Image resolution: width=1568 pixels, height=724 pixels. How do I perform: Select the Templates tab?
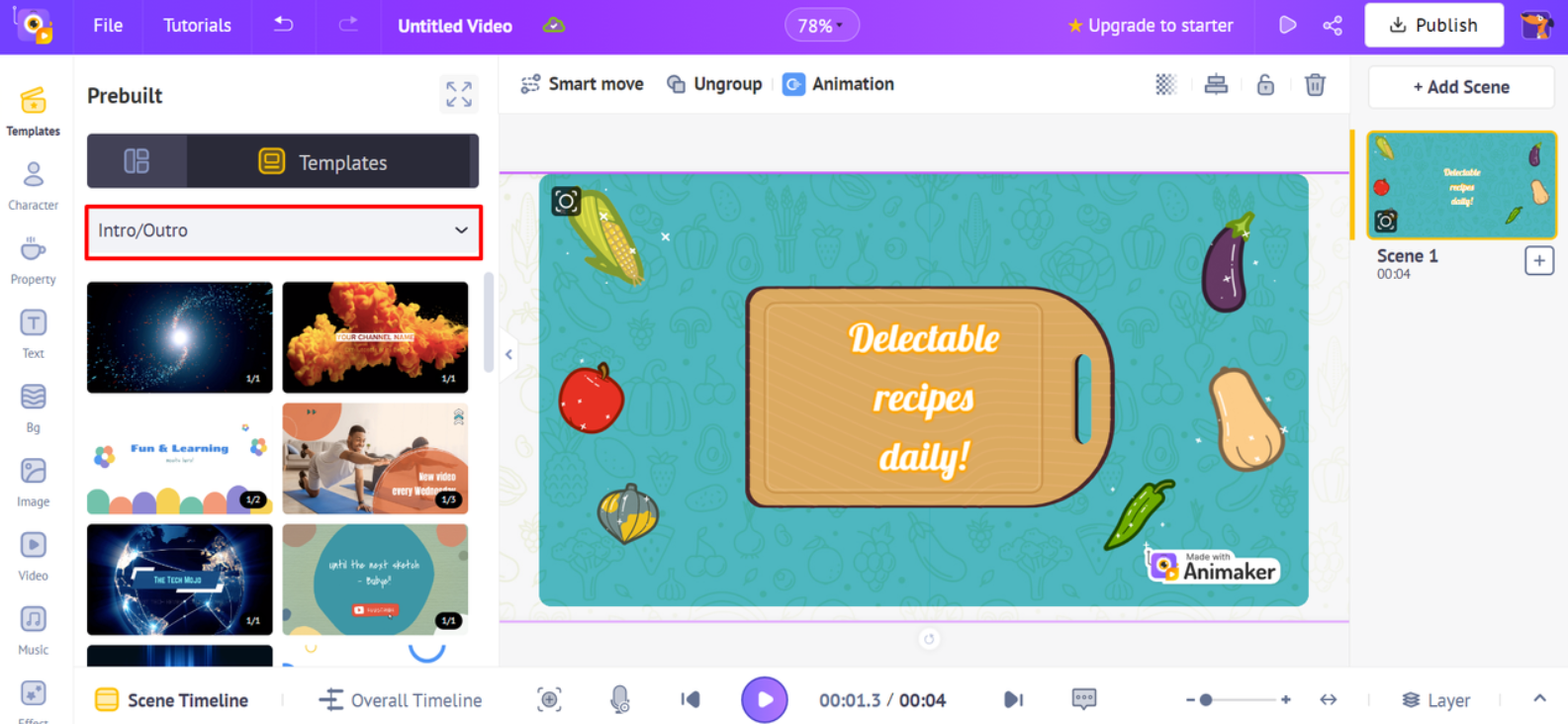coord(330,161)
